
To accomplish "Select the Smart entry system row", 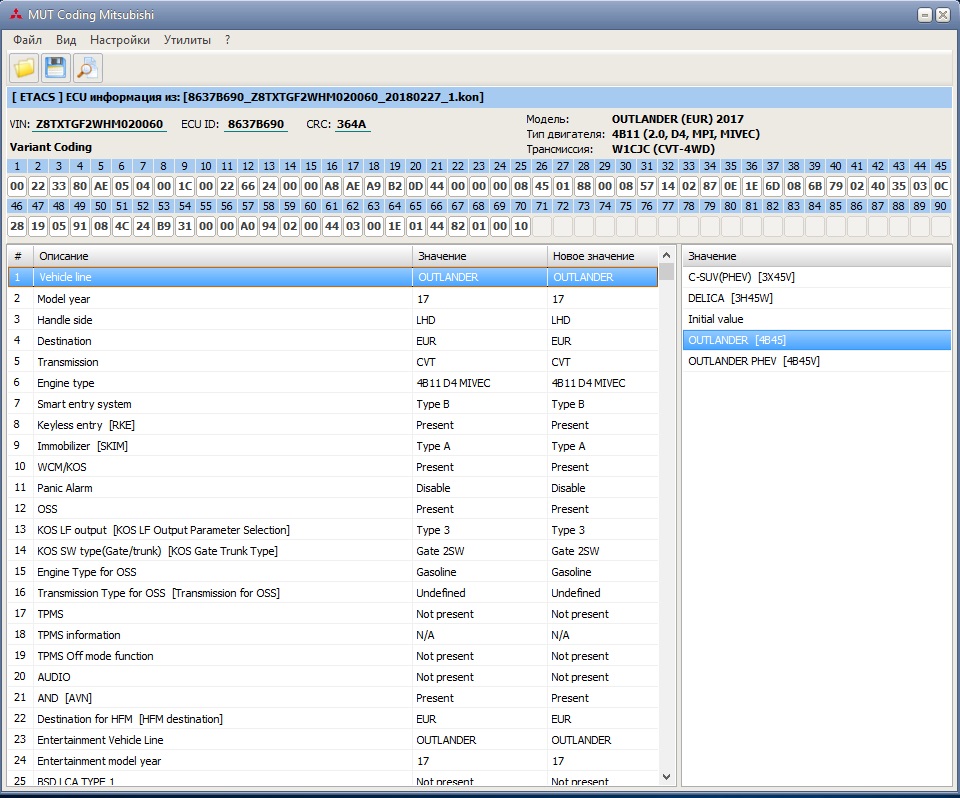I will pos(333,404).
